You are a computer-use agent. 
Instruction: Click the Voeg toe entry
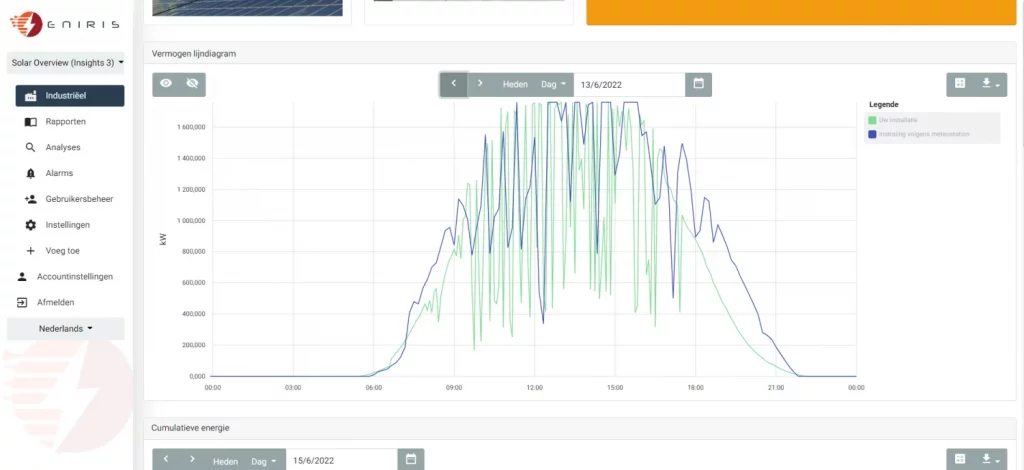click(62, 251)
